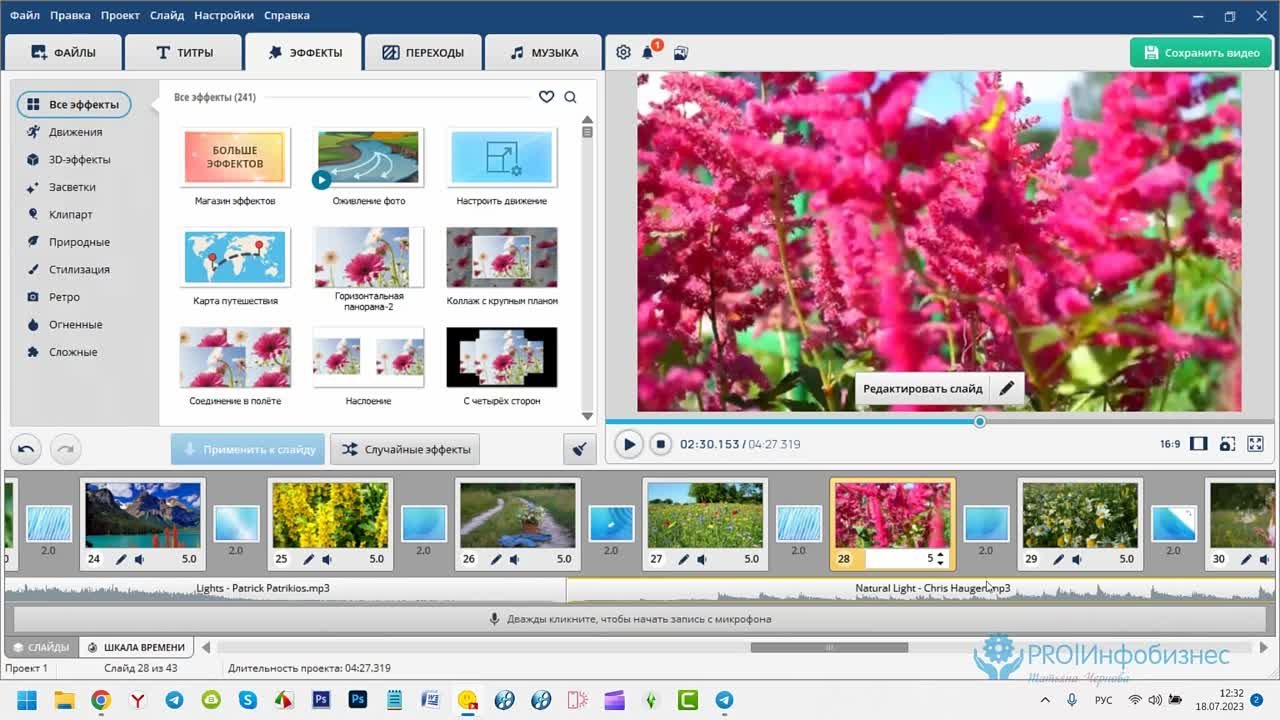Open the Настройки menu
This screenshot has width=1280, height=720.
coord(224,16)
